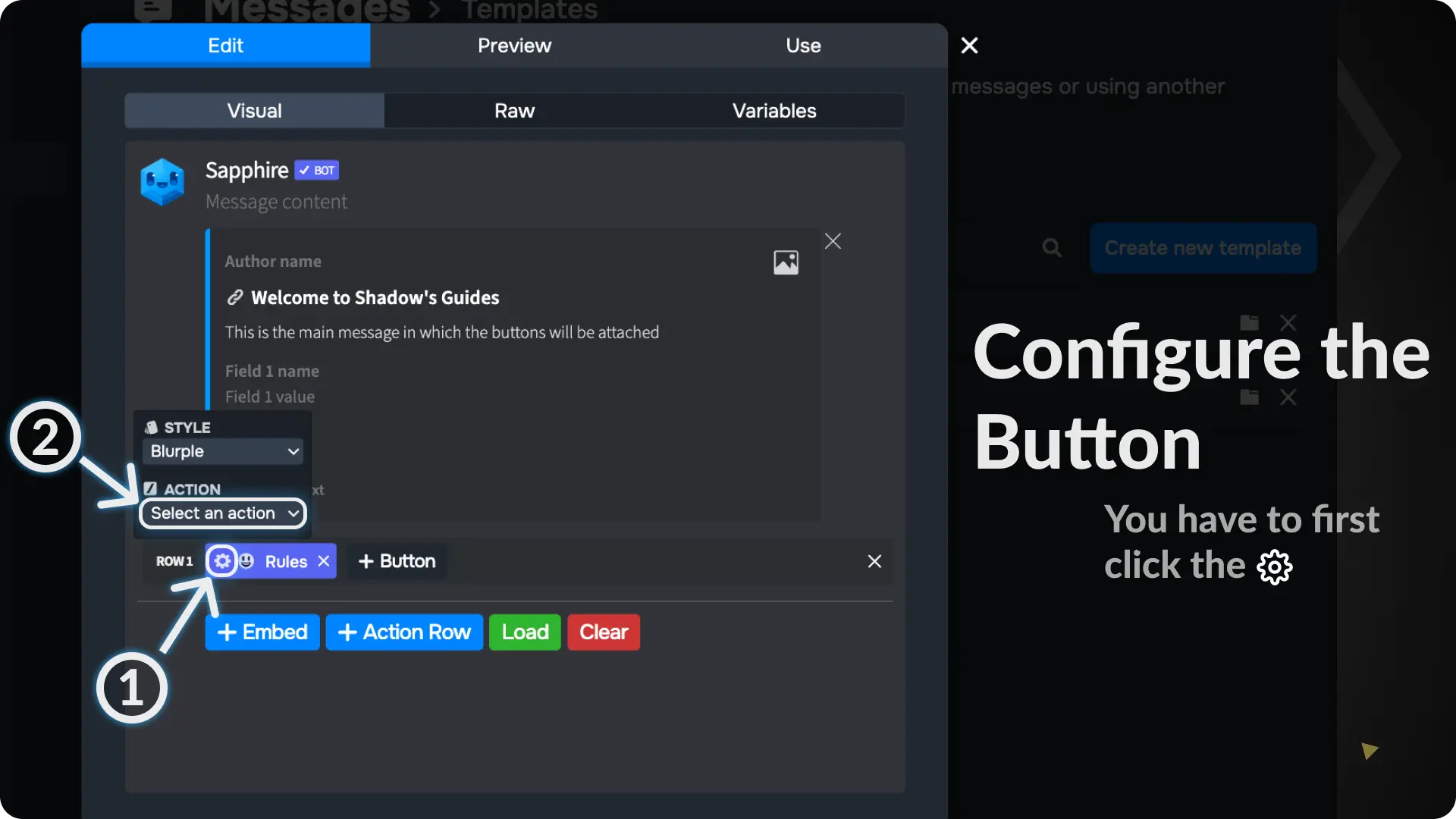Switch to the Preview tab
This screenshot has height=819, width=1456.
point(514,45)
